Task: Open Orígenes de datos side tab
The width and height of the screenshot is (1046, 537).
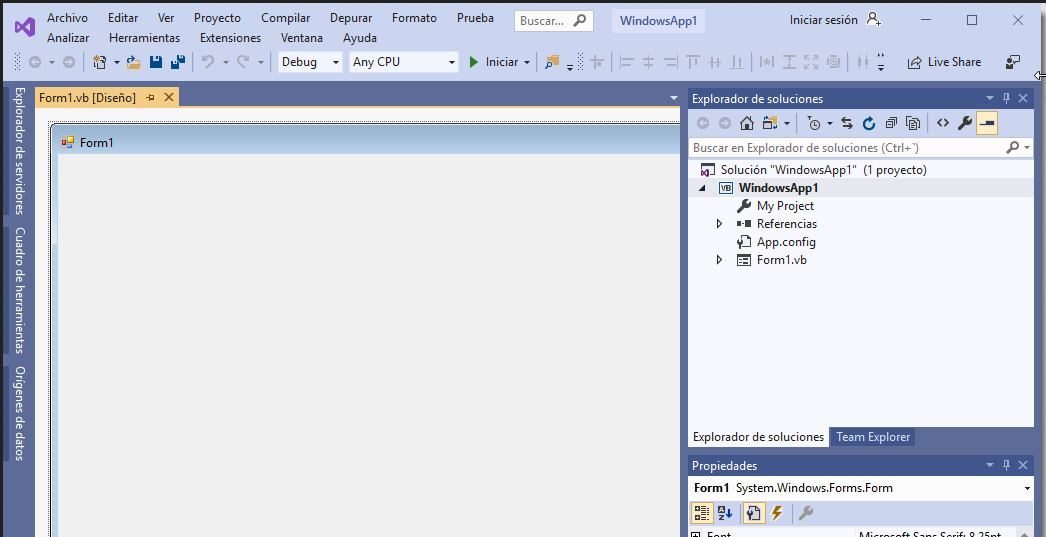Action: (20, 414)
